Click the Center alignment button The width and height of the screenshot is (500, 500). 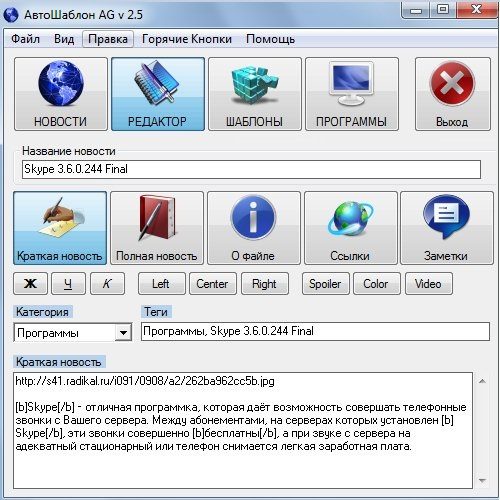point(213,284)
